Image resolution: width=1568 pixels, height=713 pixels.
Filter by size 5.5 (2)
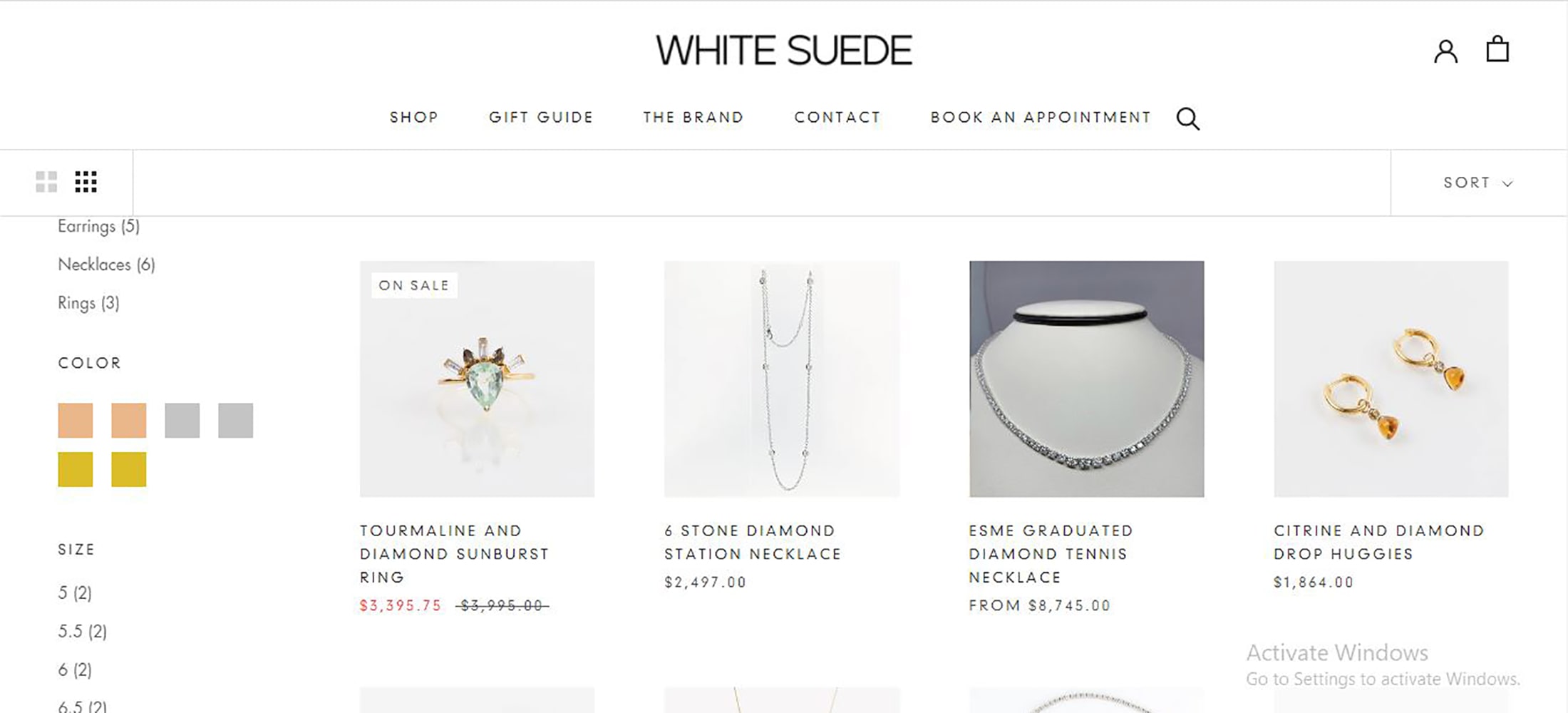(x=82, y=631)
